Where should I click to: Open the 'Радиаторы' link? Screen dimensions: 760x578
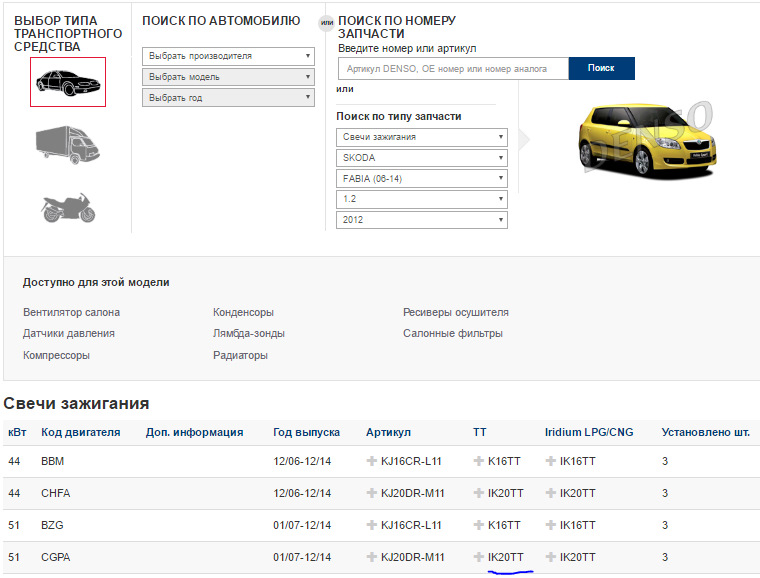tap(240, 355)
